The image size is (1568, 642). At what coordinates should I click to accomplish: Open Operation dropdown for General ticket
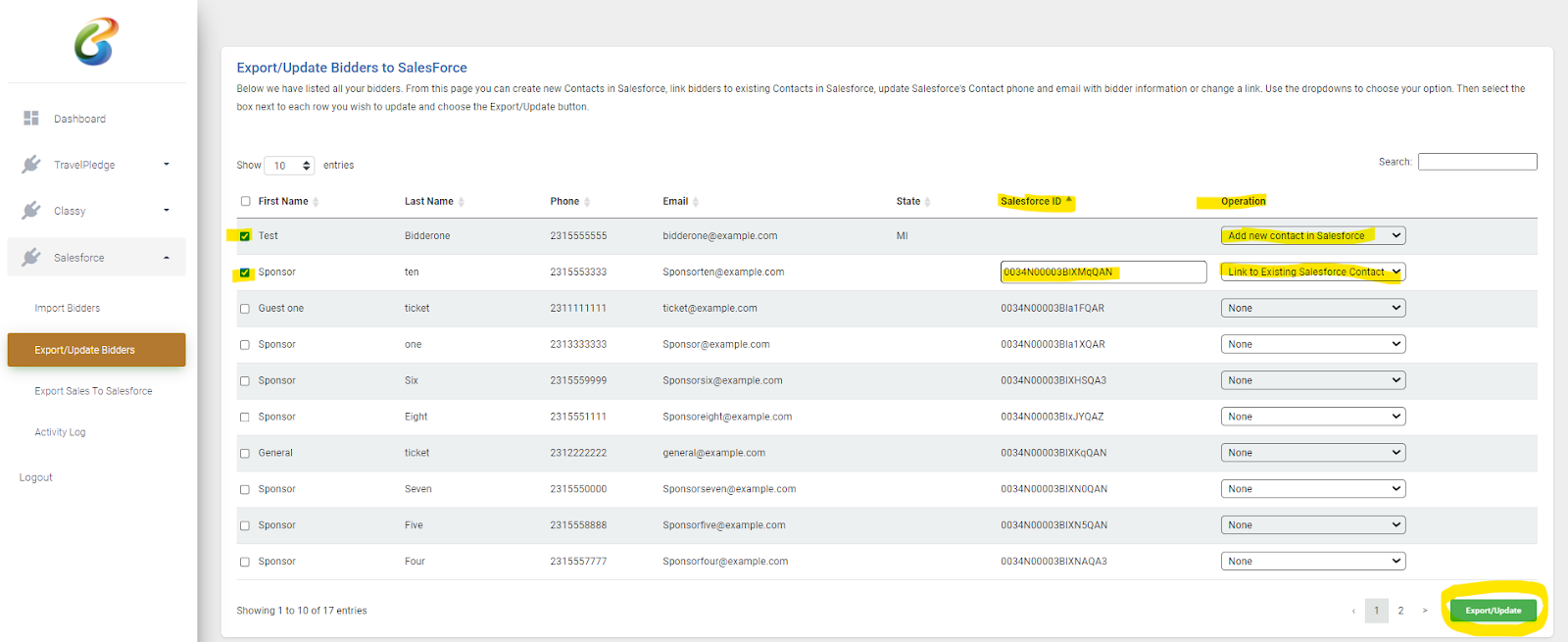[1313, 453]
